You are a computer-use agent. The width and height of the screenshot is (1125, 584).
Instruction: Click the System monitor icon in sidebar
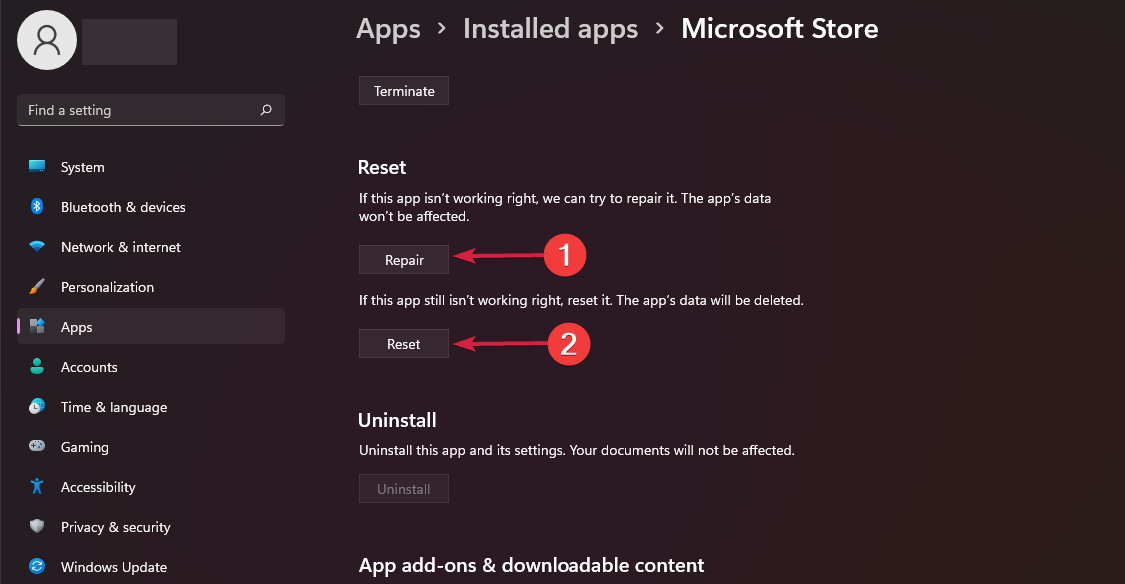click(37, 167)
